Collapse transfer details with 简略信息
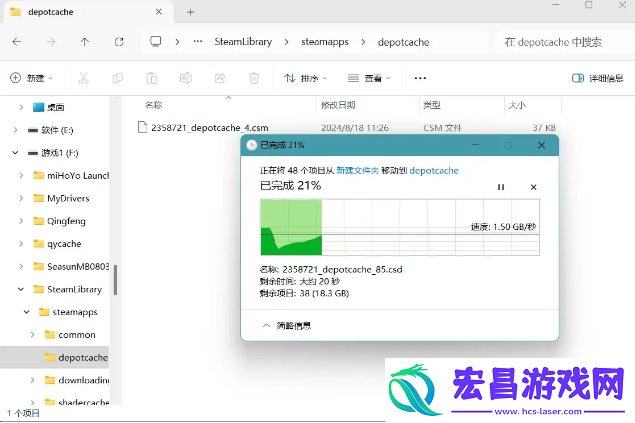 [x=287, y=325]
